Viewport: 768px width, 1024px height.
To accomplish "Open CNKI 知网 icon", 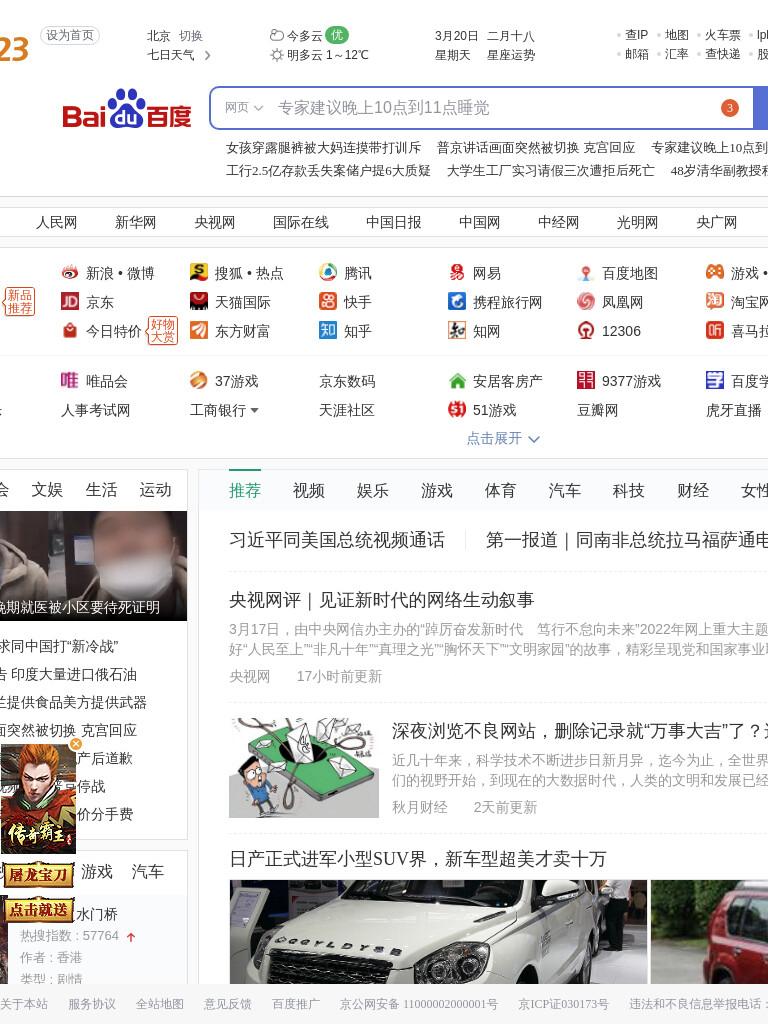I will (457, 330).
